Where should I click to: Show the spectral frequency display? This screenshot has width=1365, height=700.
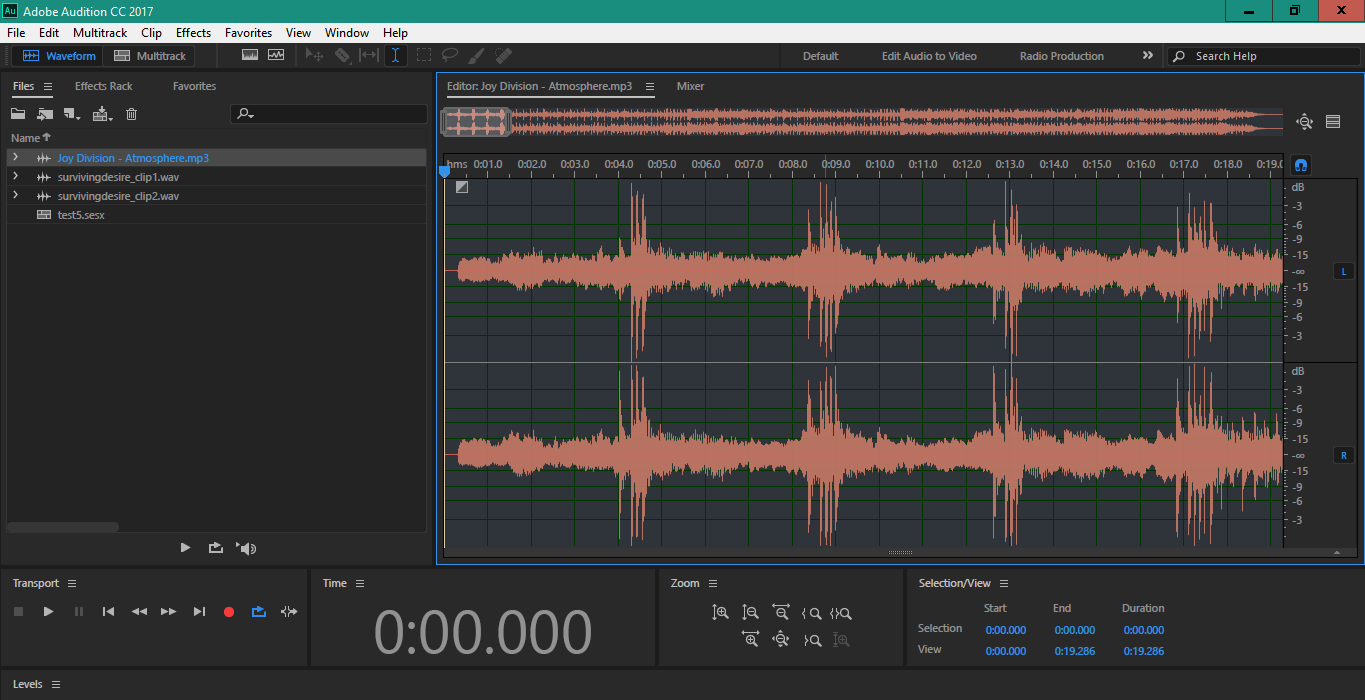tap(249, 56)
